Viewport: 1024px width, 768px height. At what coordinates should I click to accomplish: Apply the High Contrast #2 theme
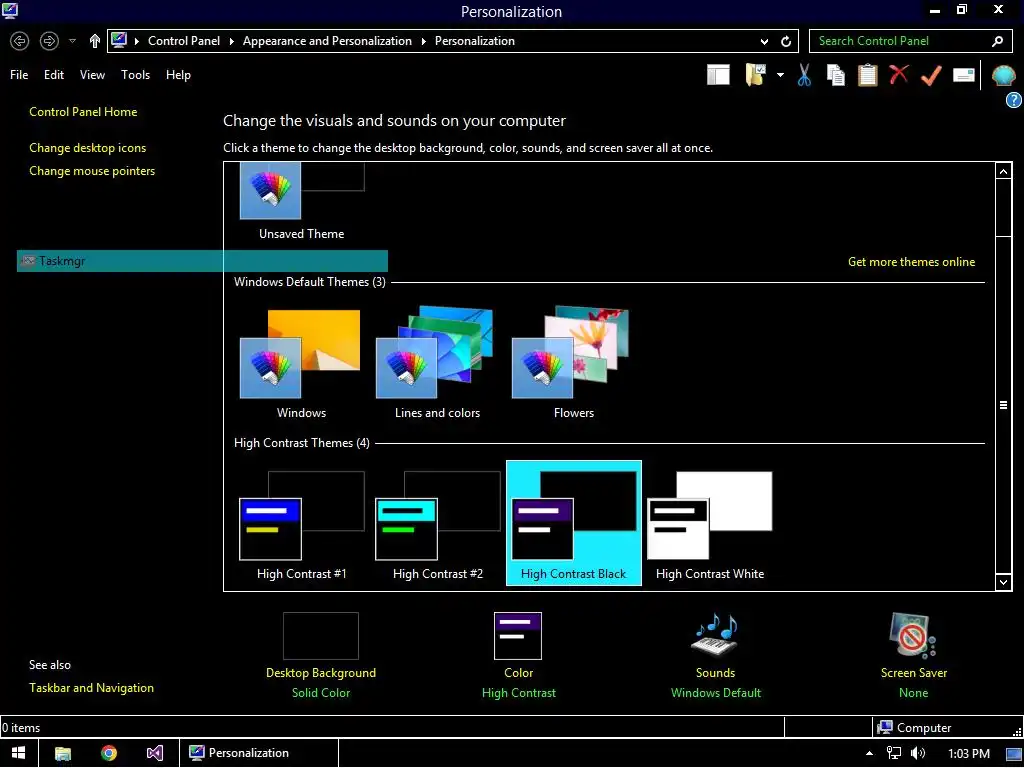click(438, 525)
